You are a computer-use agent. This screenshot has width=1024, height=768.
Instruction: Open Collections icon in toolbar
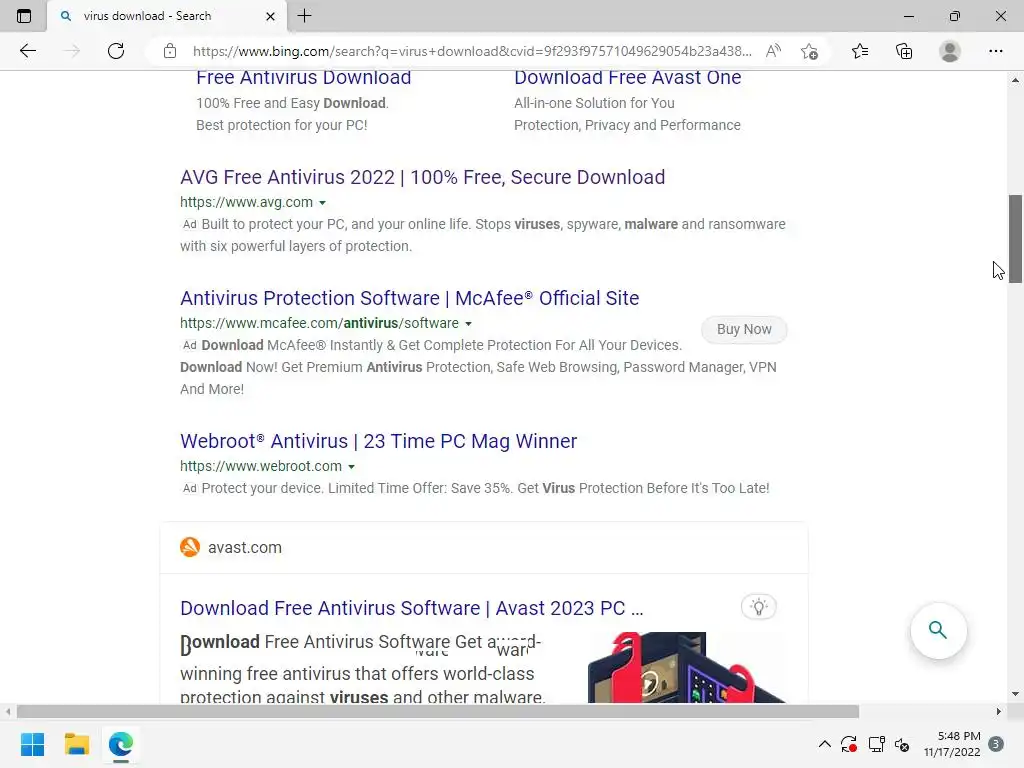pos(904,51)
